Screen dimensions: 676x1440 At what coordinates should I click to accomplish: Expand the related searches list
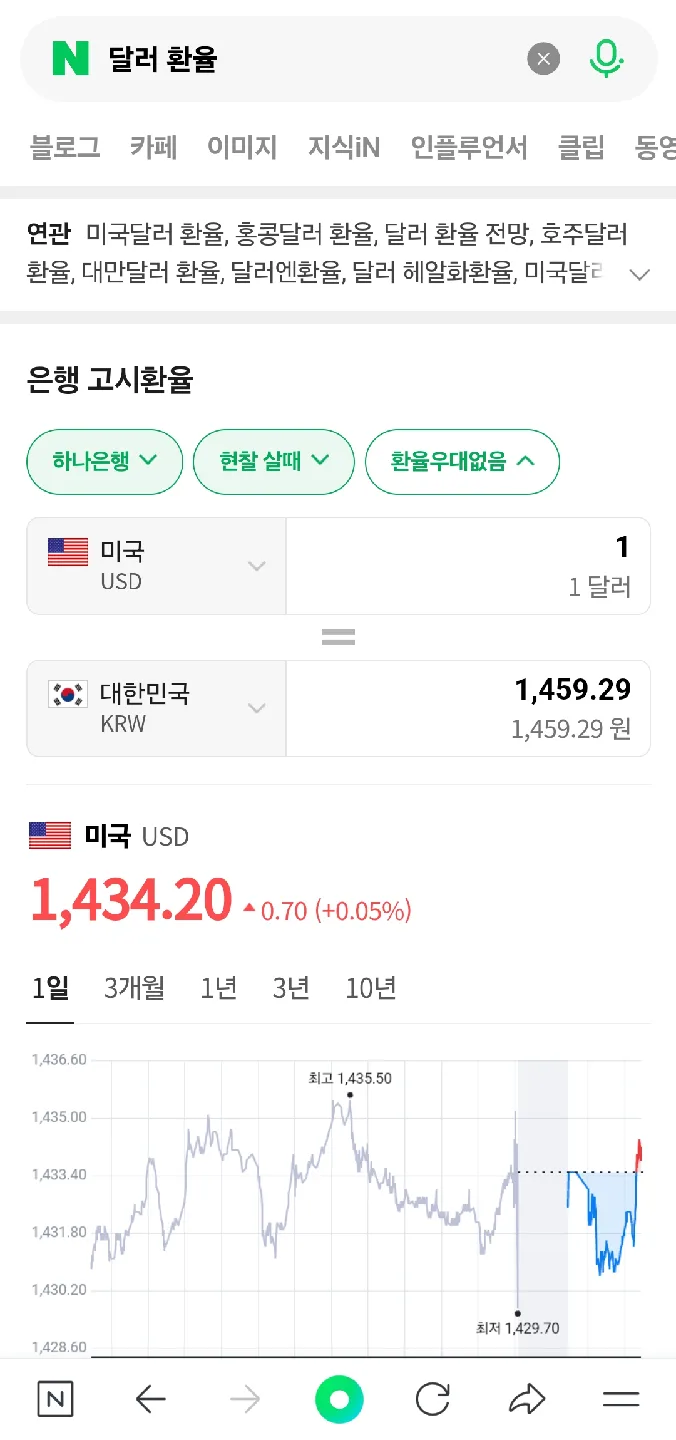[x=639, y=274]
